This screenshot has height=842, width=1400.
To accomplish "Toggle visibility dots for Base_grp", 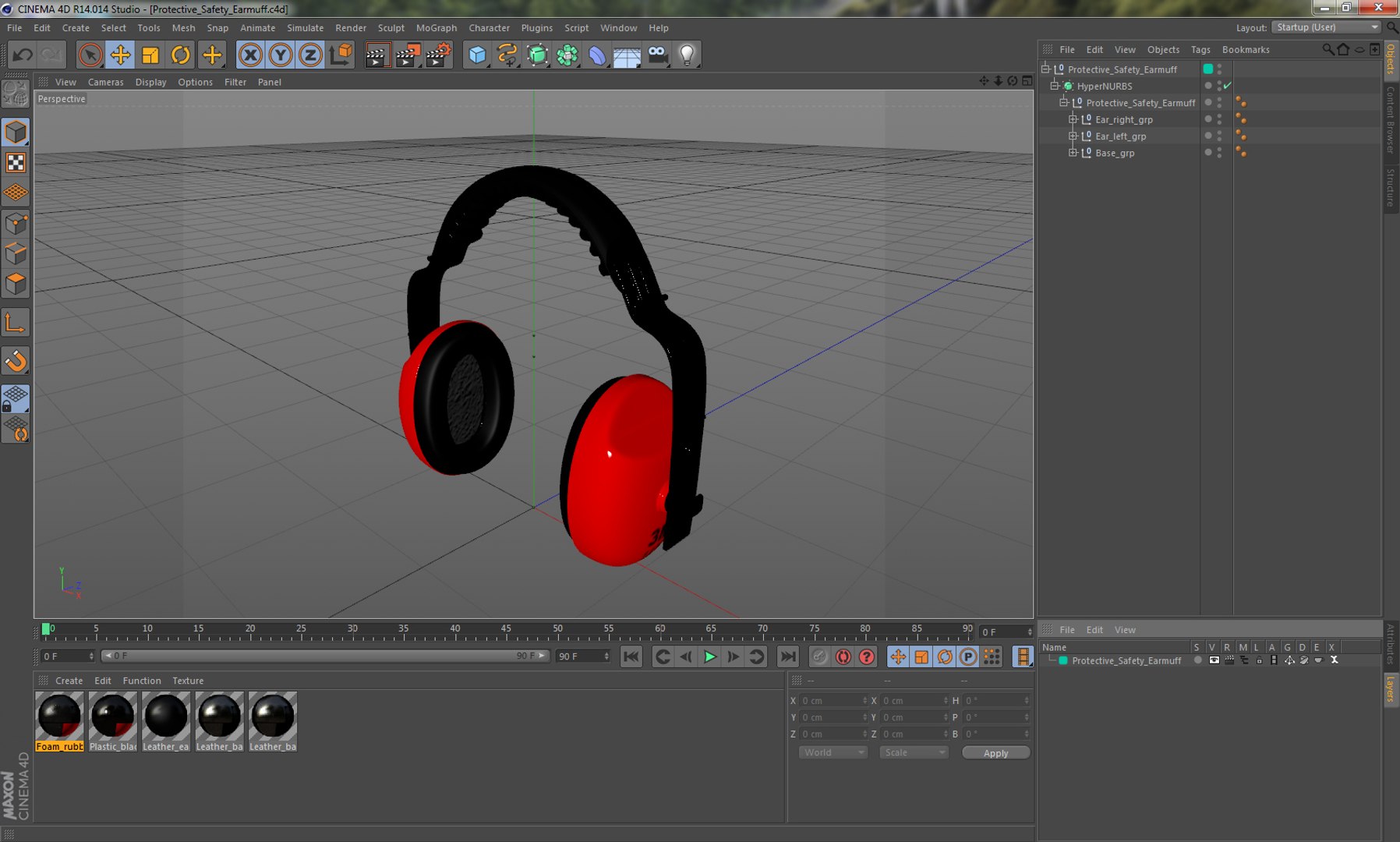I will pos(1219,153).
